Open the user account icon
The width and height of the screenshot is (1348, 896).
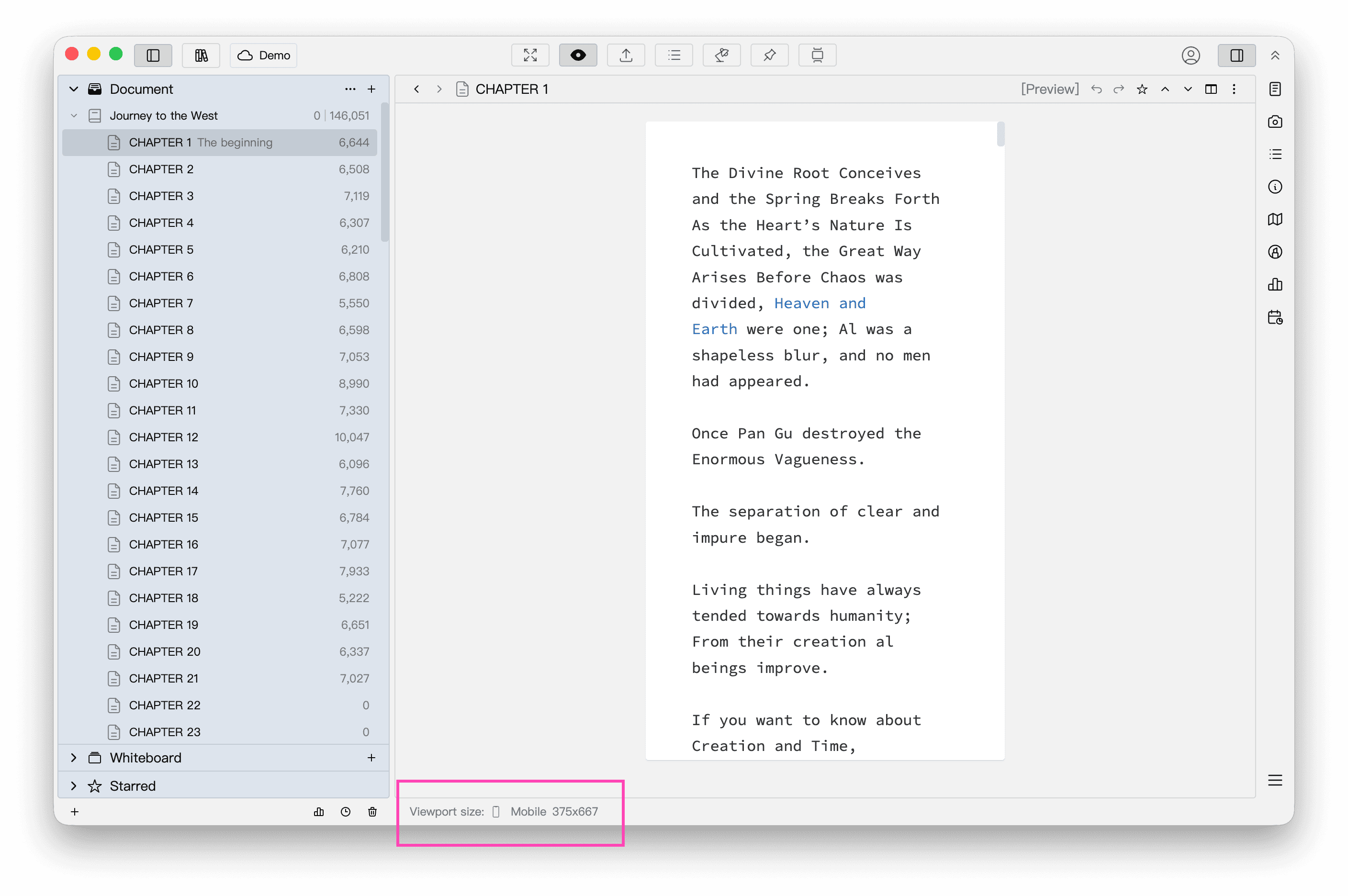pos(1191,56)
